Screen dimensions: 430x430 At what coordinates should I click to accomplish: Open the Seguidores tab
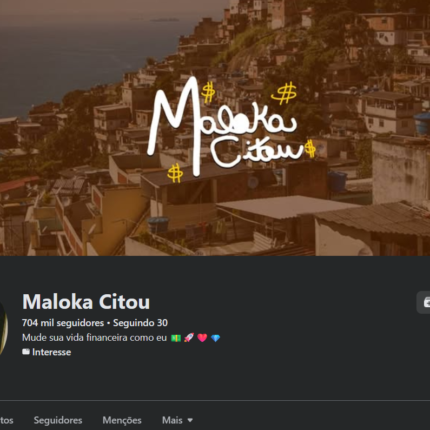[58, 420]
